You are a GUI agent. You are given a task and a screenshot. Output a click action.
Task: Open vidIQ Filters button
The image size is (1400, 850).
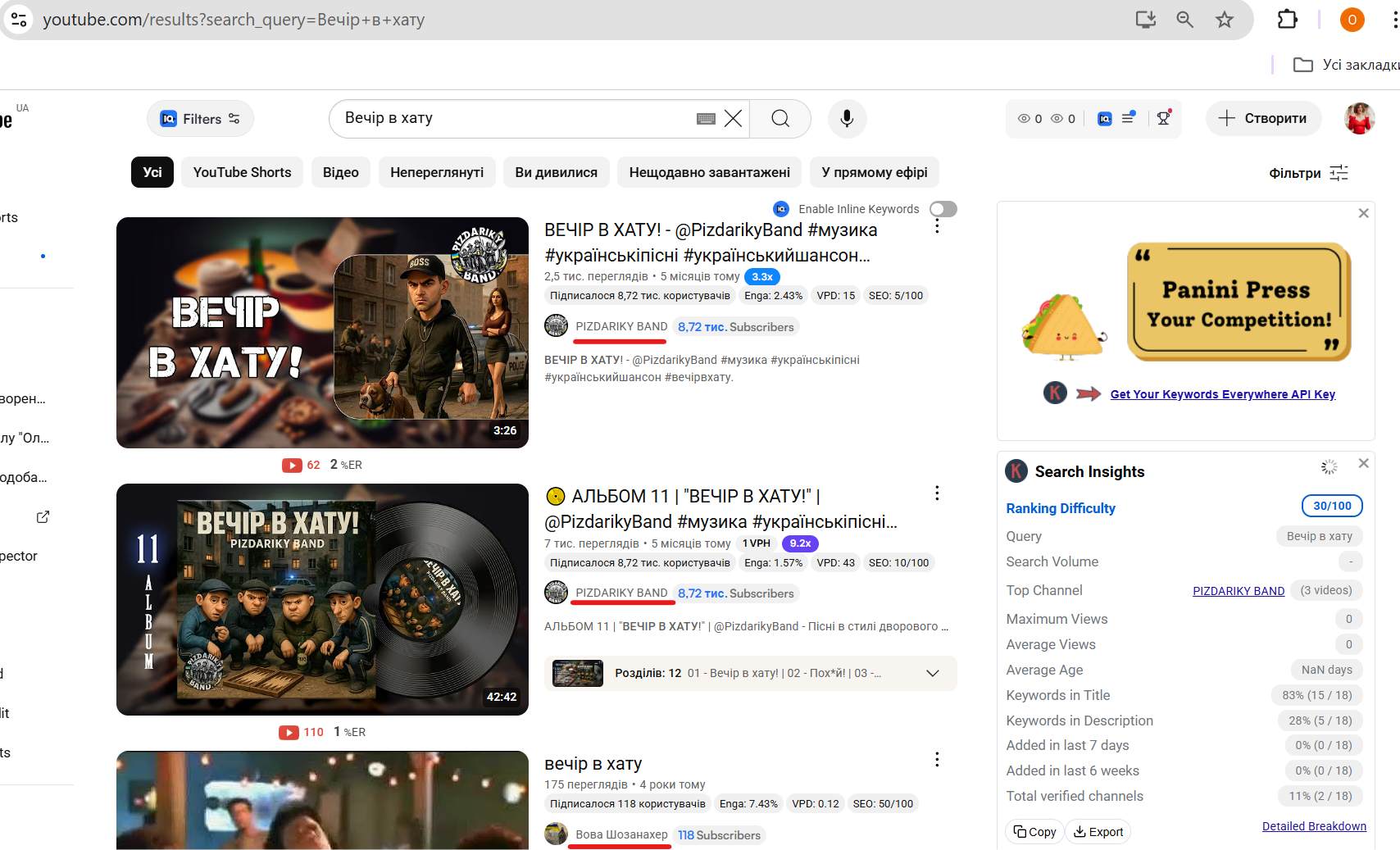click(x=200, y=119)
